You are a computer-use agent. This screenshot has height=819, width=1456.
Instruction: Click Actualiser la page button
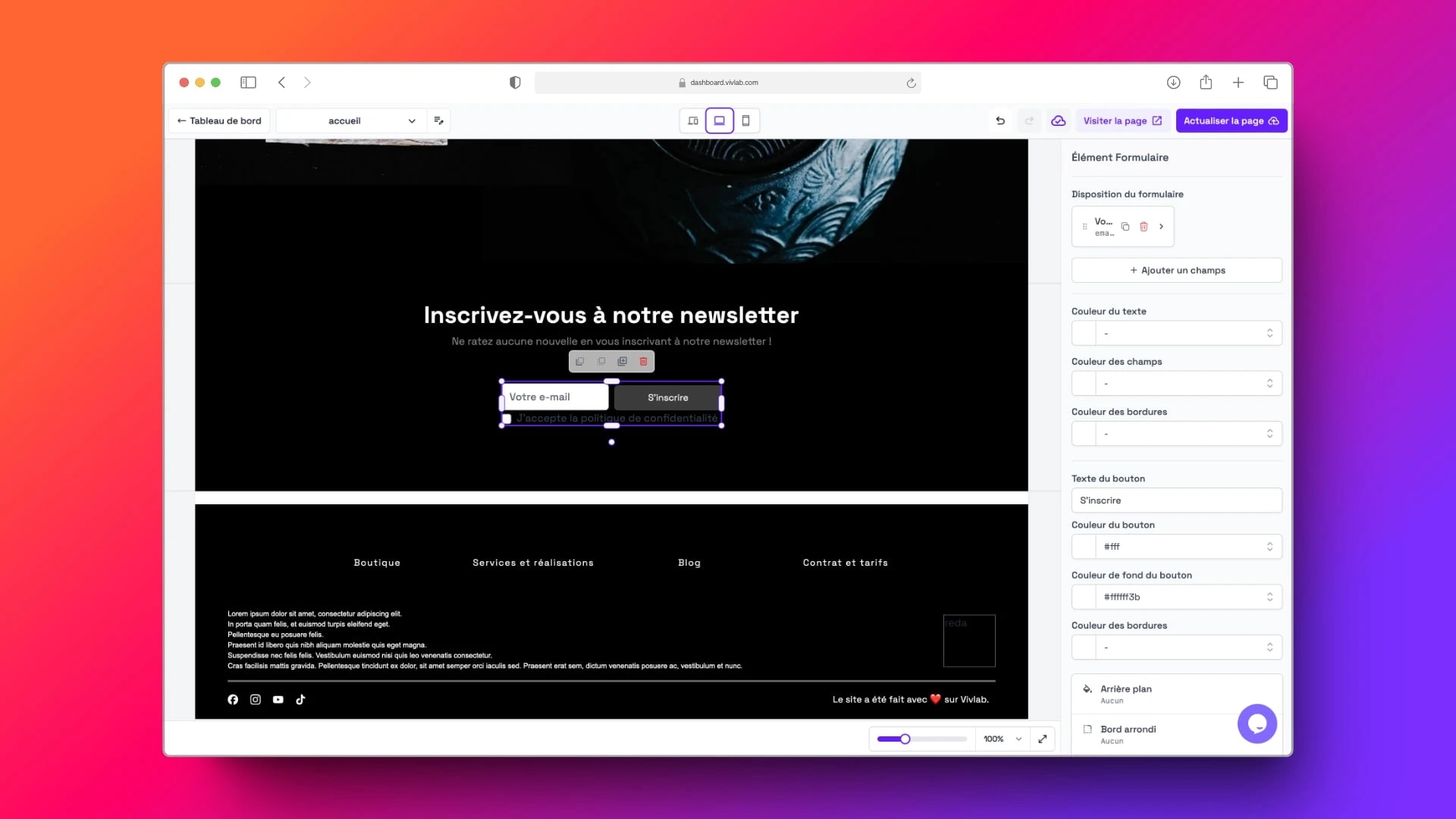click(1231, 121)
